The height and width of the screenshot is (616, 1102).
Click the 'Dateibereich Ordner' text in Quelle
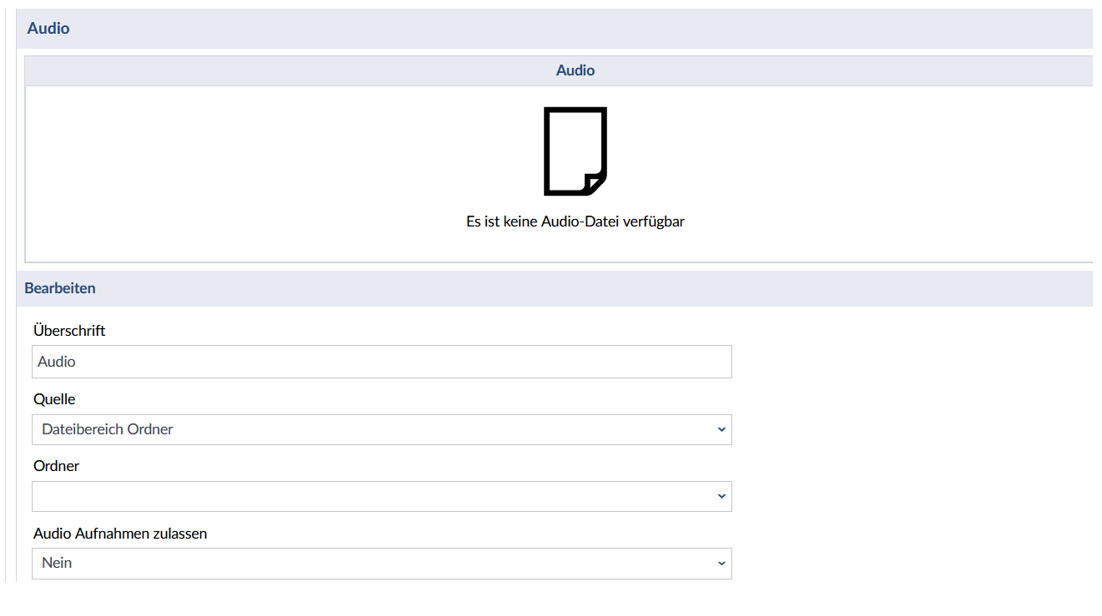[107, 430]
